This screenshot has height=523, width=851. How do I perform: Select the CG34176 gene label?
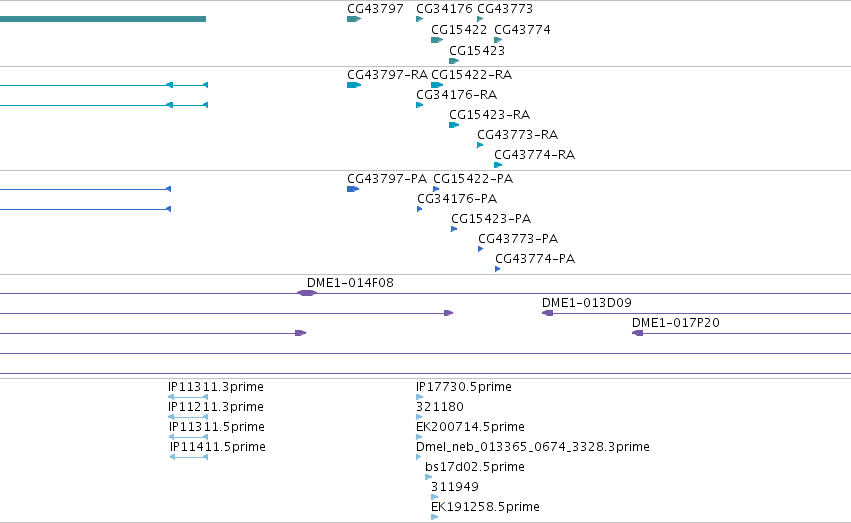click(444, 9)
